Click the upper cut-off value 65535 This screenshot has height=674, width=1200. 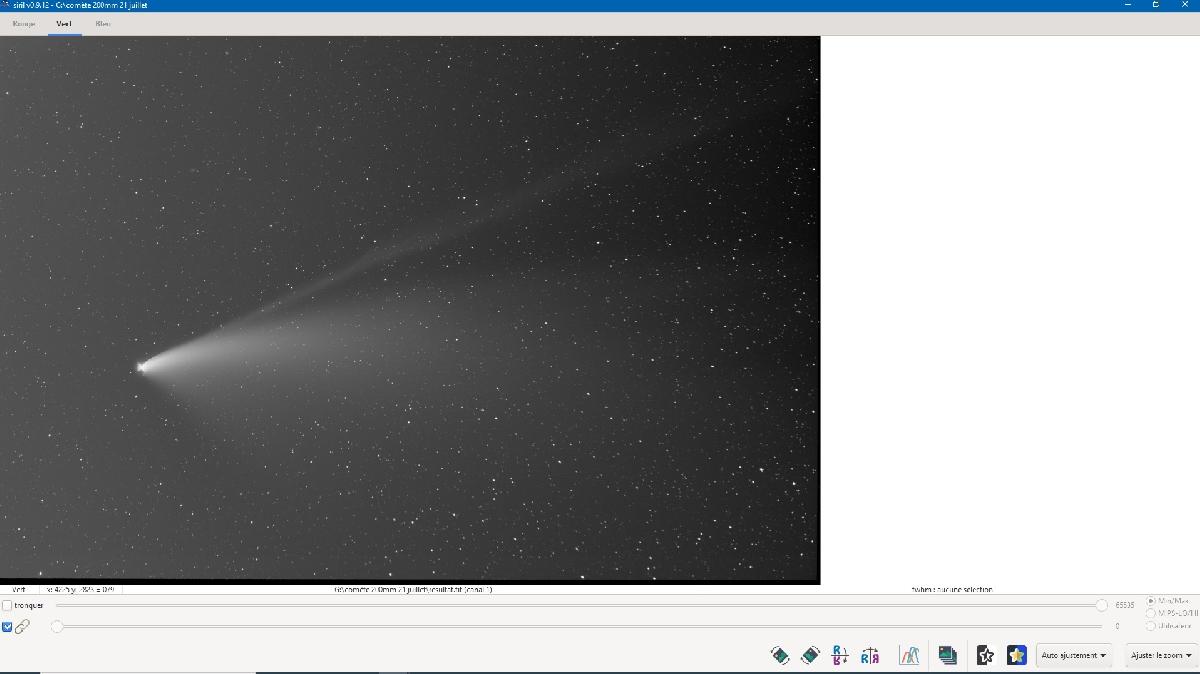point(1125,605)
